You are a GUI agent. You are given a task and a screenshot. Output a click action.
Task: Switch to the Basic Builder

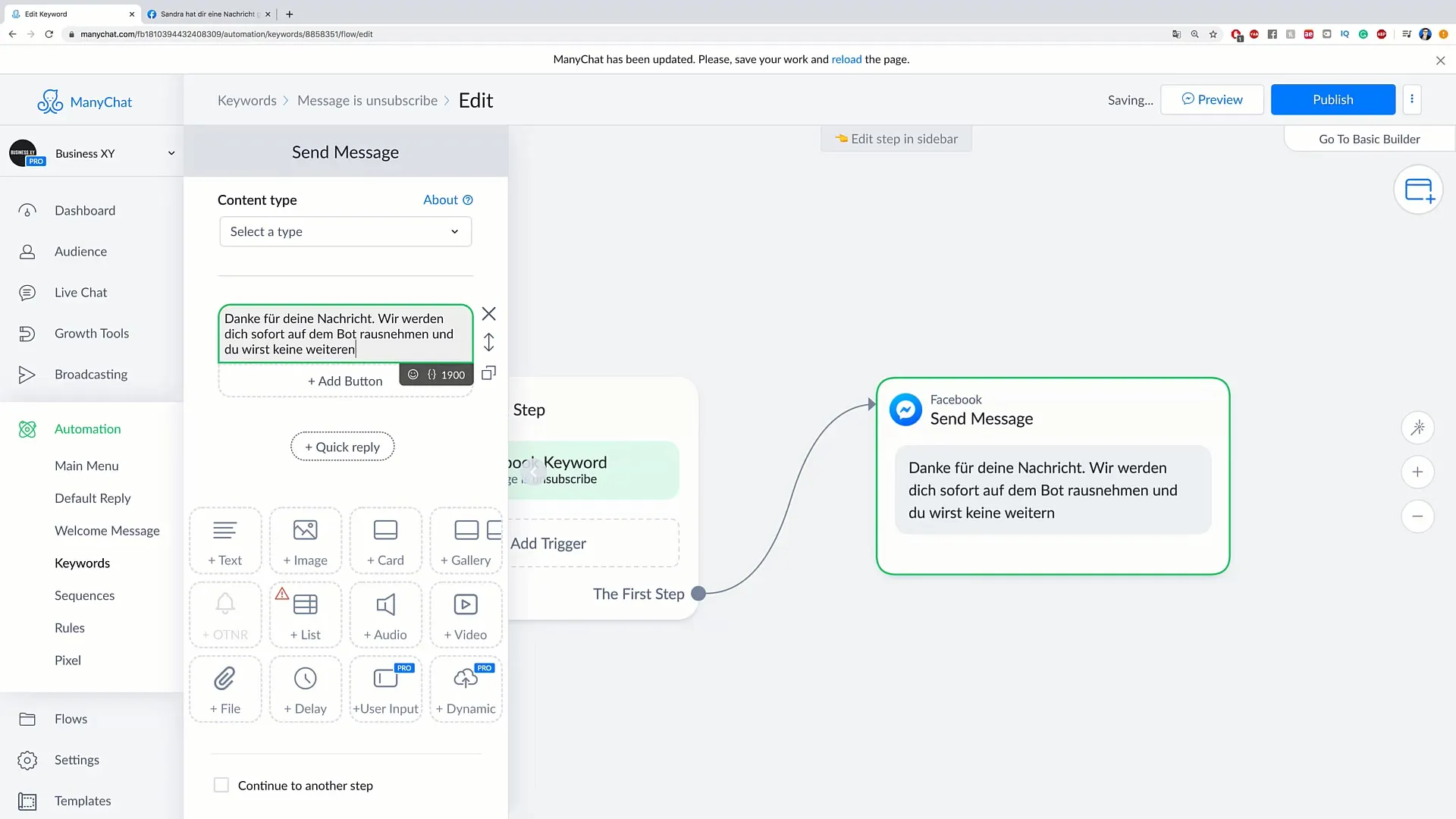point(1369,139)
